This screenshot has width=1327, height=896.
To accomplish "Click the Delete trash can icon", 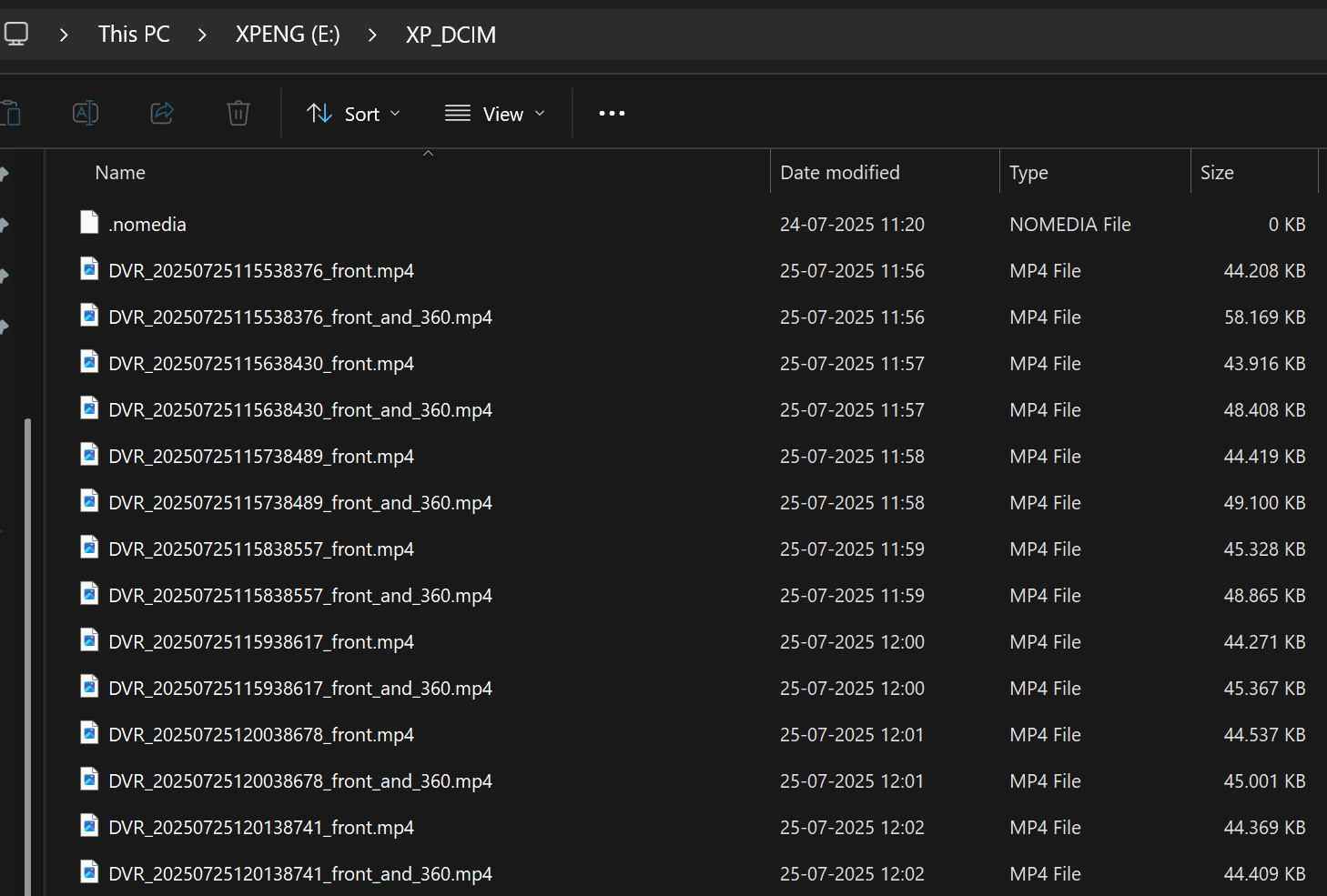I will click(x=238, y=113).
